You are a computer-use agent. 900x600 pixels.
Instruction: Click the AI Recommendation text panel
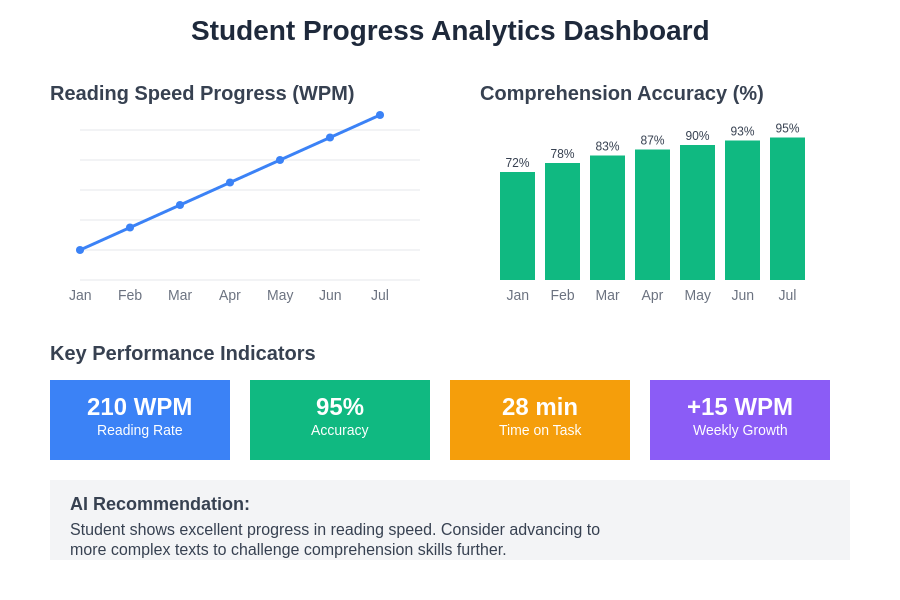point(450,520)
